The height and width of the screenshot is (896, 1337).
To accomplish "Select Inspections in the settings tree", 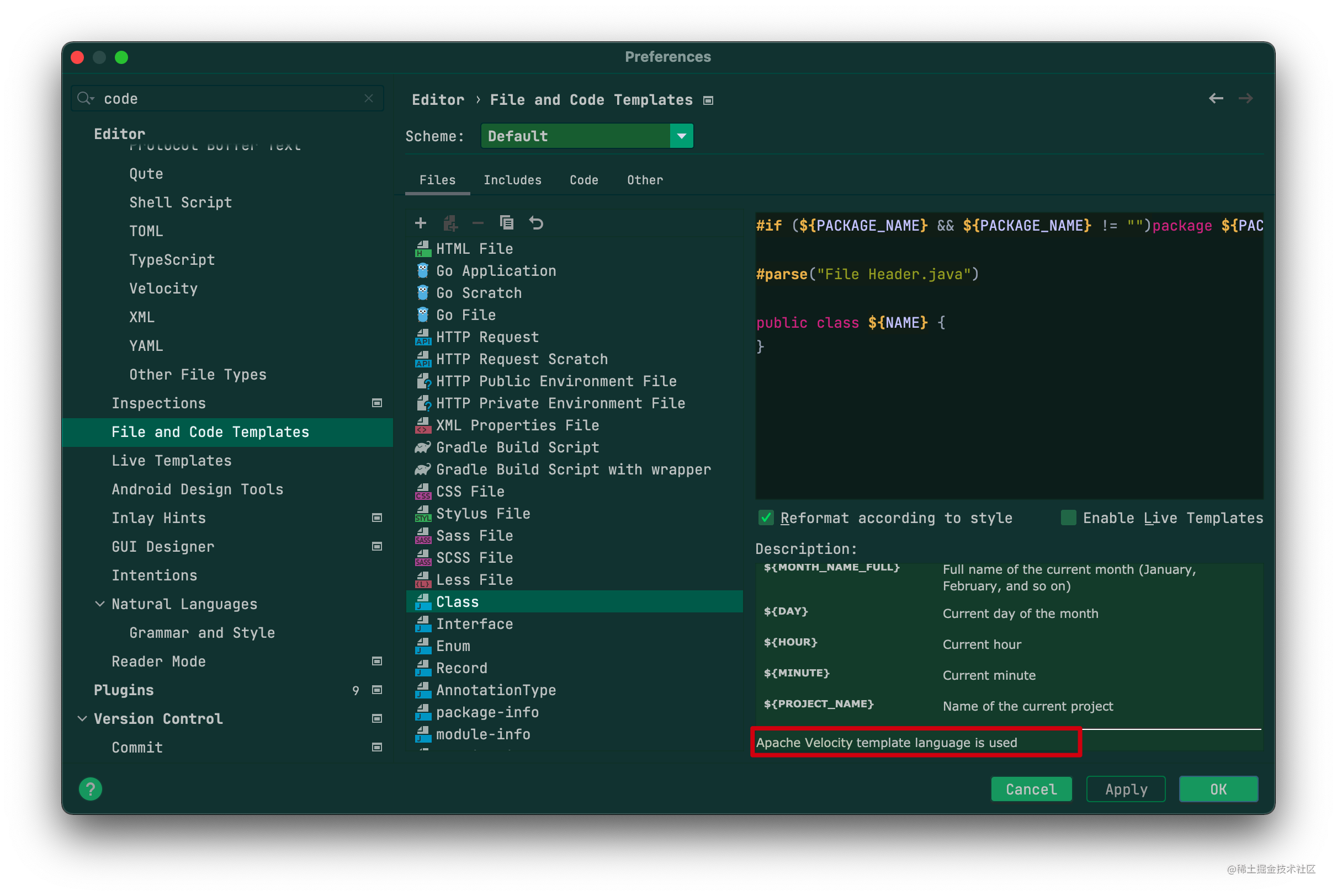I will [x=159, y=403].
